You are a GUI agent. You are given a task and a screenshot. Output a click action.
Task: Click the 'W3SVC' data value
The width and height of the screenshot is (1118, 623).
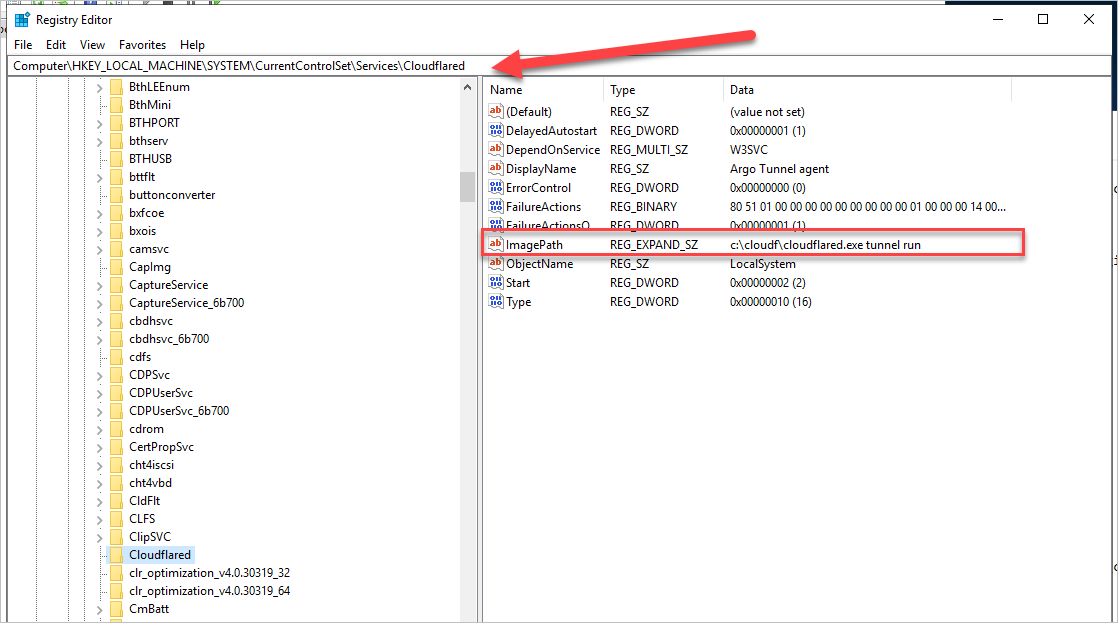[749, 150]
